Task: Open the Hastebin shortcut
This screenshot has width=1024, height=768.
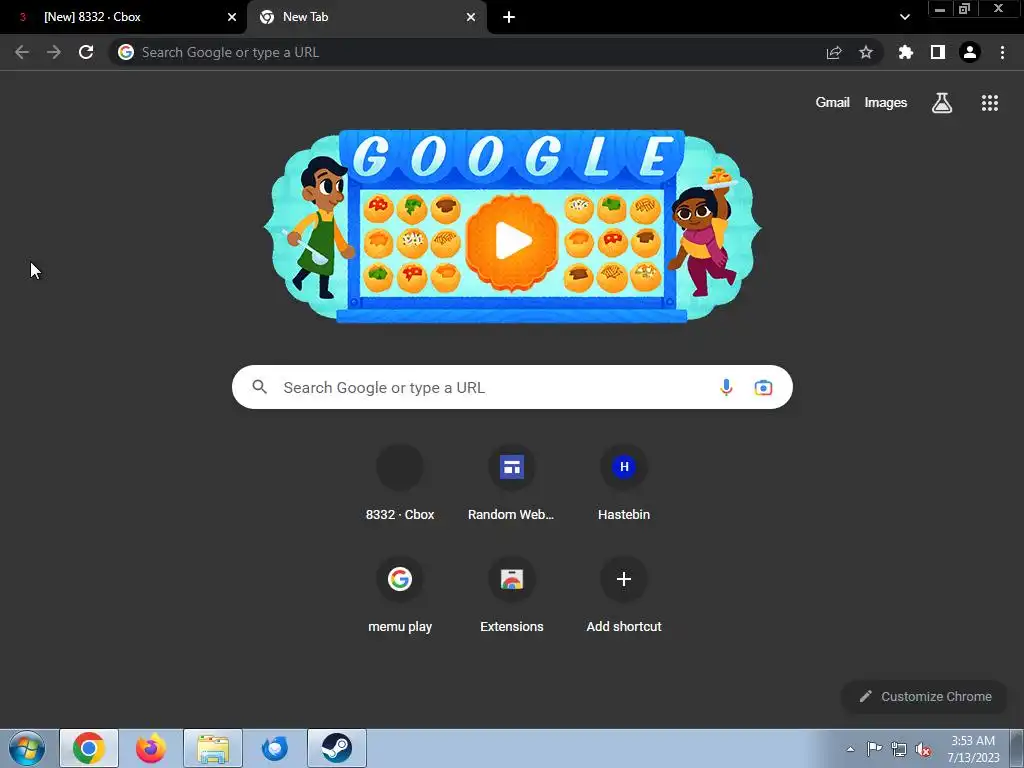Action: (624, 483)
